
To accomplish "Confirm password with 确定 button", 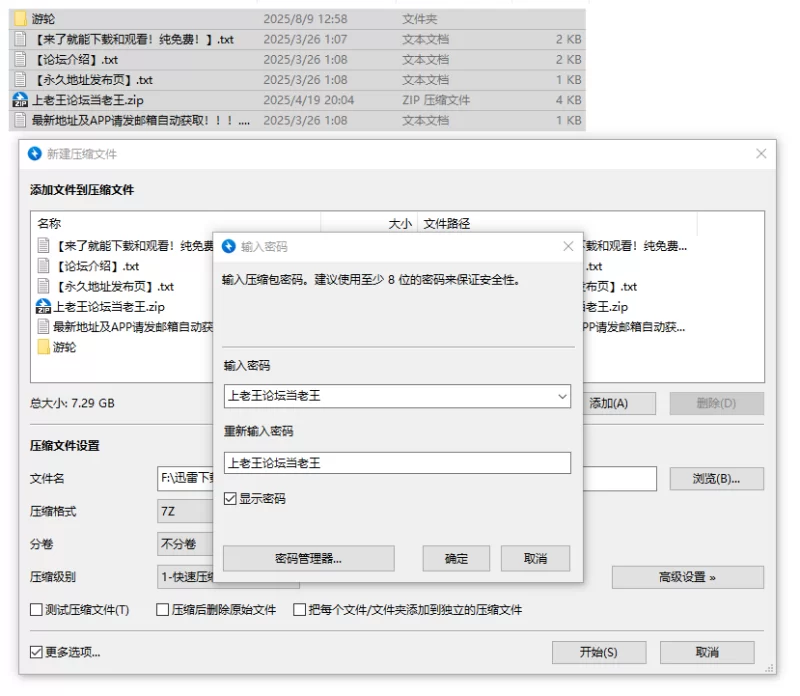I will point(456,559).
